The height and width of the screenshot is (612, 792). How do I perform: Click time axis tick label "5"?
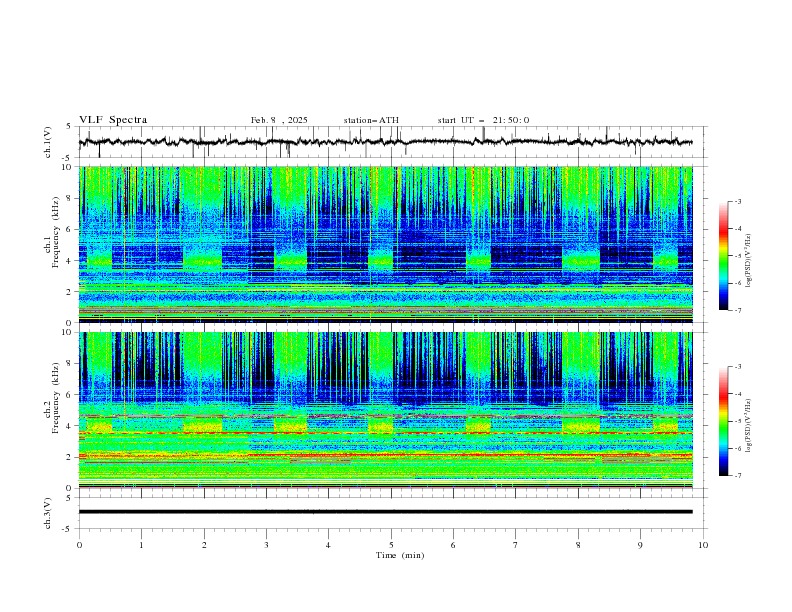391,545
